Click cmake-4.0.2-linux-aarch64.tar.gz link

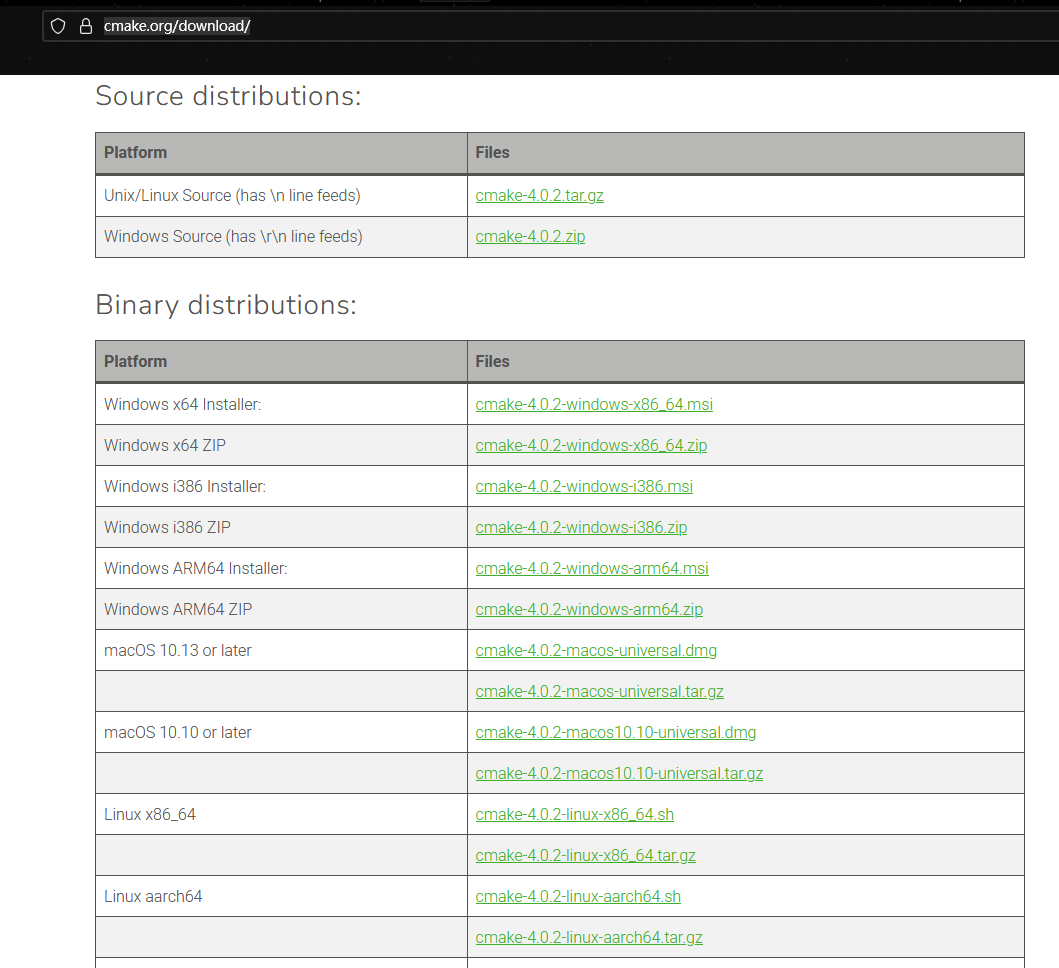click(588, 938)
